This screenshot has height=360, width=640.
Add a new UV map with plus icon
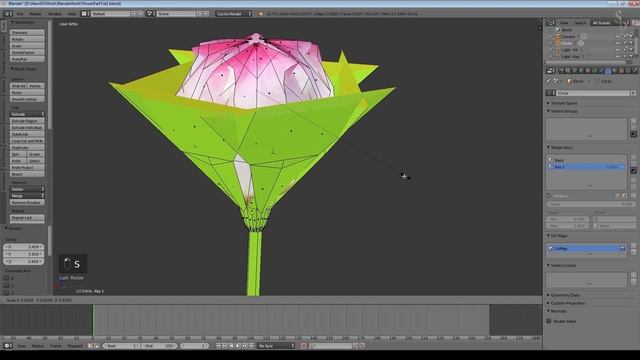coord(633,246)
